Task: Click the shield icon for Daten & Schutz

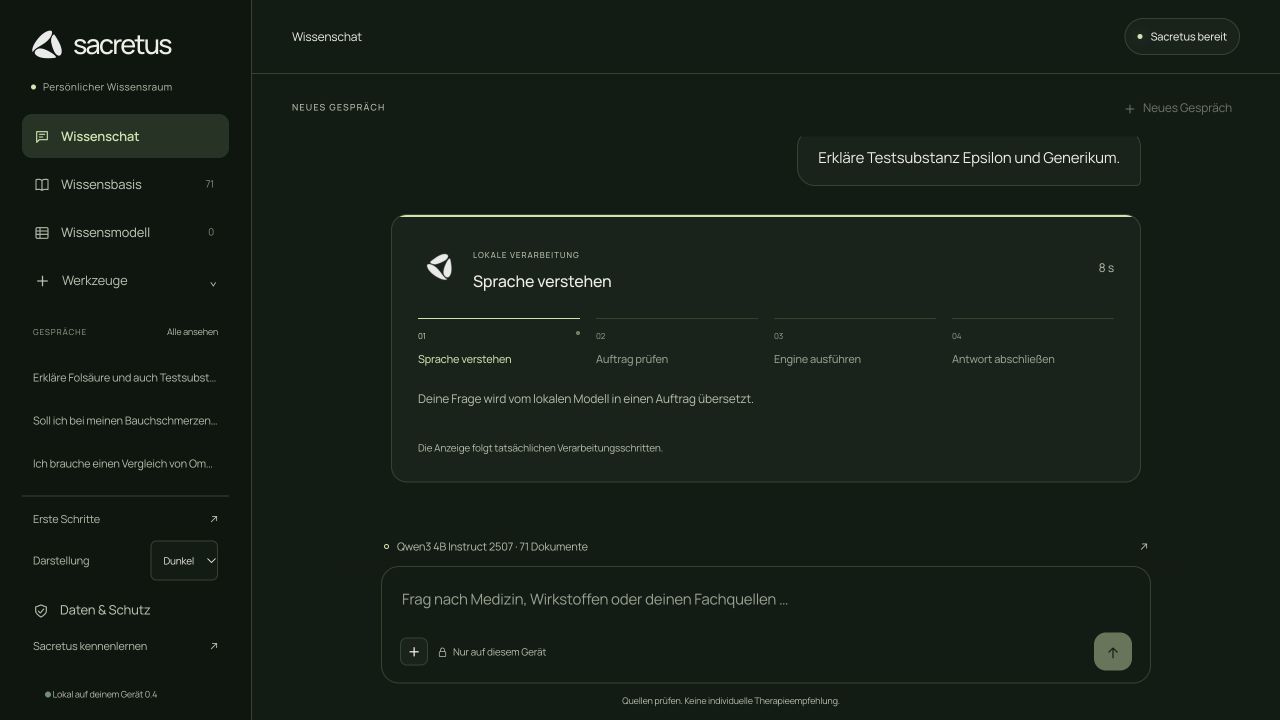Action: 41,610
